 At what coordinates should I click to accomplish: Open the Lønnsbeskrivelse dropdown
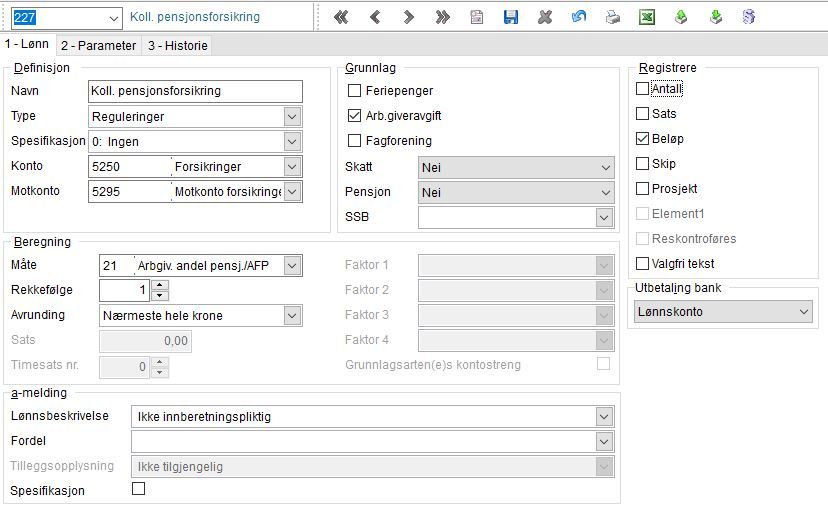[604, 417]
